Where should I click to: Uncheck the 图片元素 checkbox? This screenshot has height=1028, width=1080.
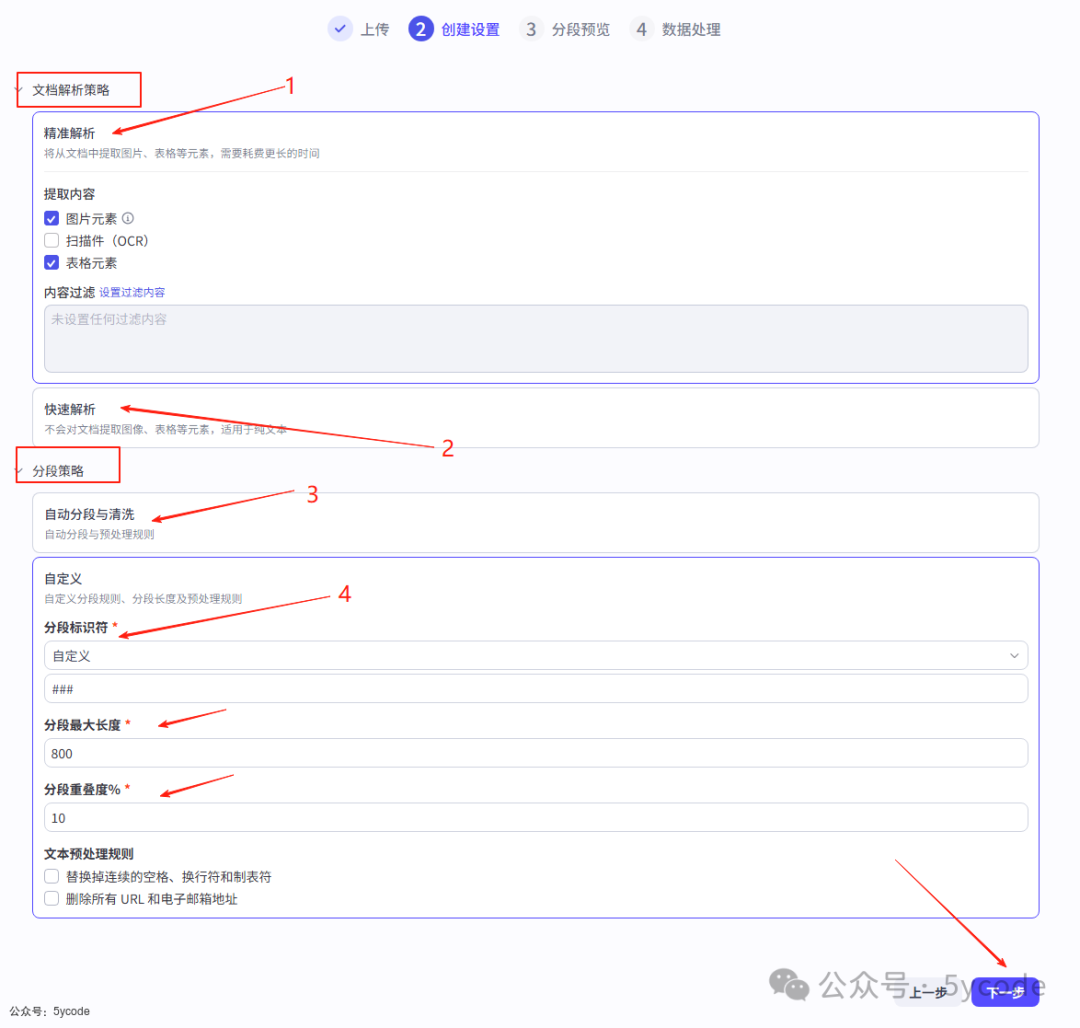click(x=52, y=218)
